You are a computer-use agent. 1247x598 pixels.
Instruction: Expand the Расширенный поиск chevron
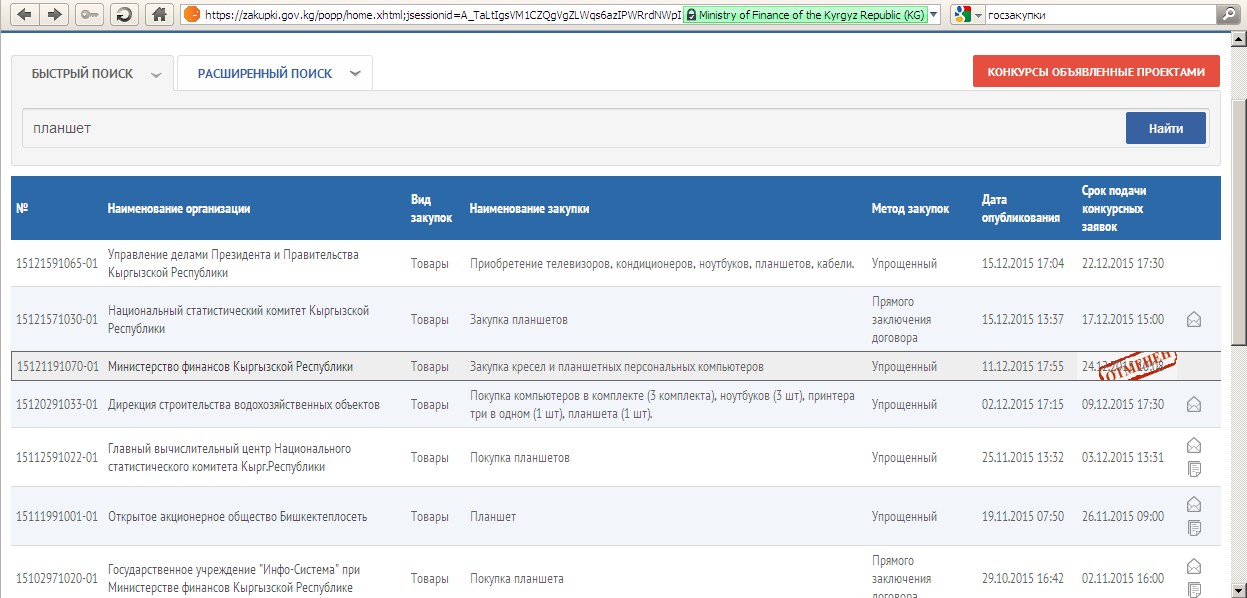tap(355, 74)
